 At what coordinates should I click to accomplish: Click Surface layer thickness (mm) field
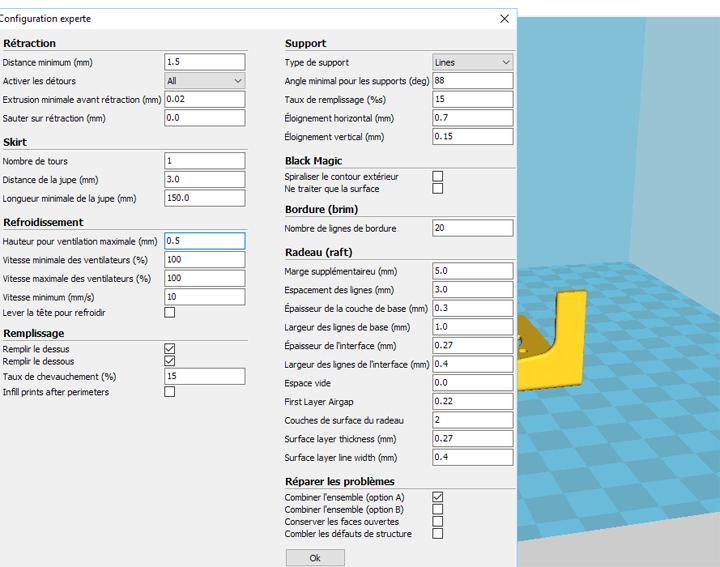(472, 438)
